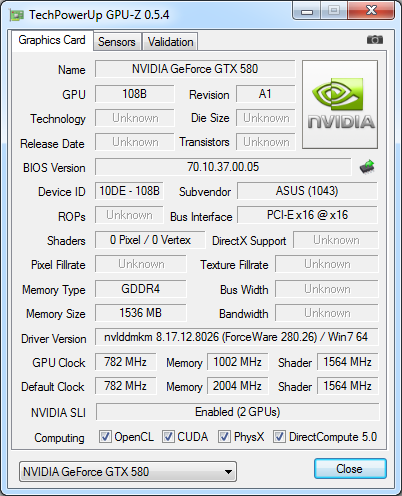Viewport: 402px width, 496px height.
Task: Click the Default Clock 782 MHz field
Action: tap(125, 386)
